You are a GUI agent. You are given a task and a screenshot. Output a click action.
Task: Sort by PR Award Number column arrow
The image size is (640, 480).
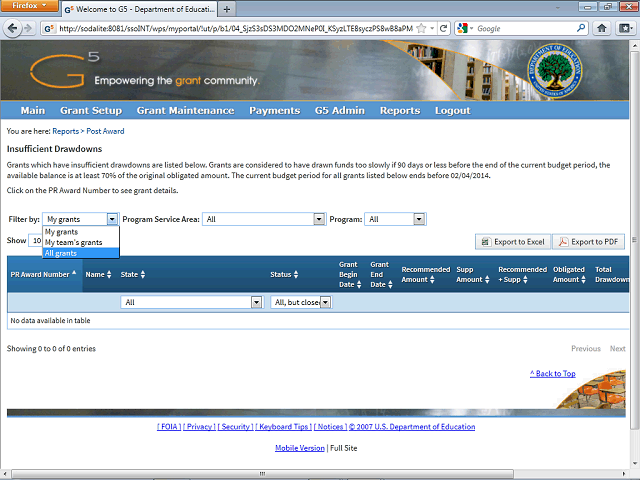point(74,272)
